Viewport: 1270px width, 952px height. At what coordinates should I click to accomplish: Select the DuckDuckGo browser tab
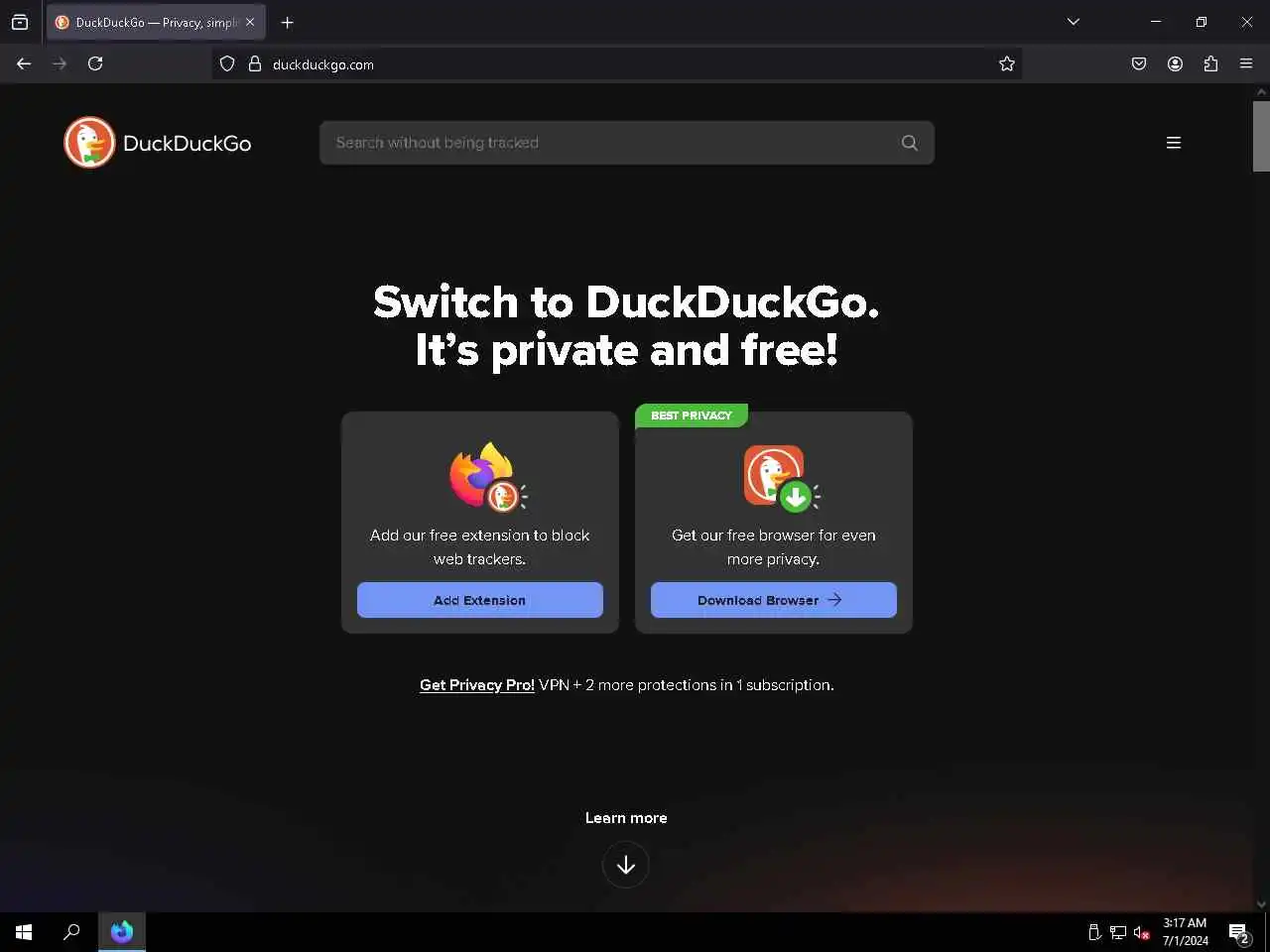tap(156, 22)
